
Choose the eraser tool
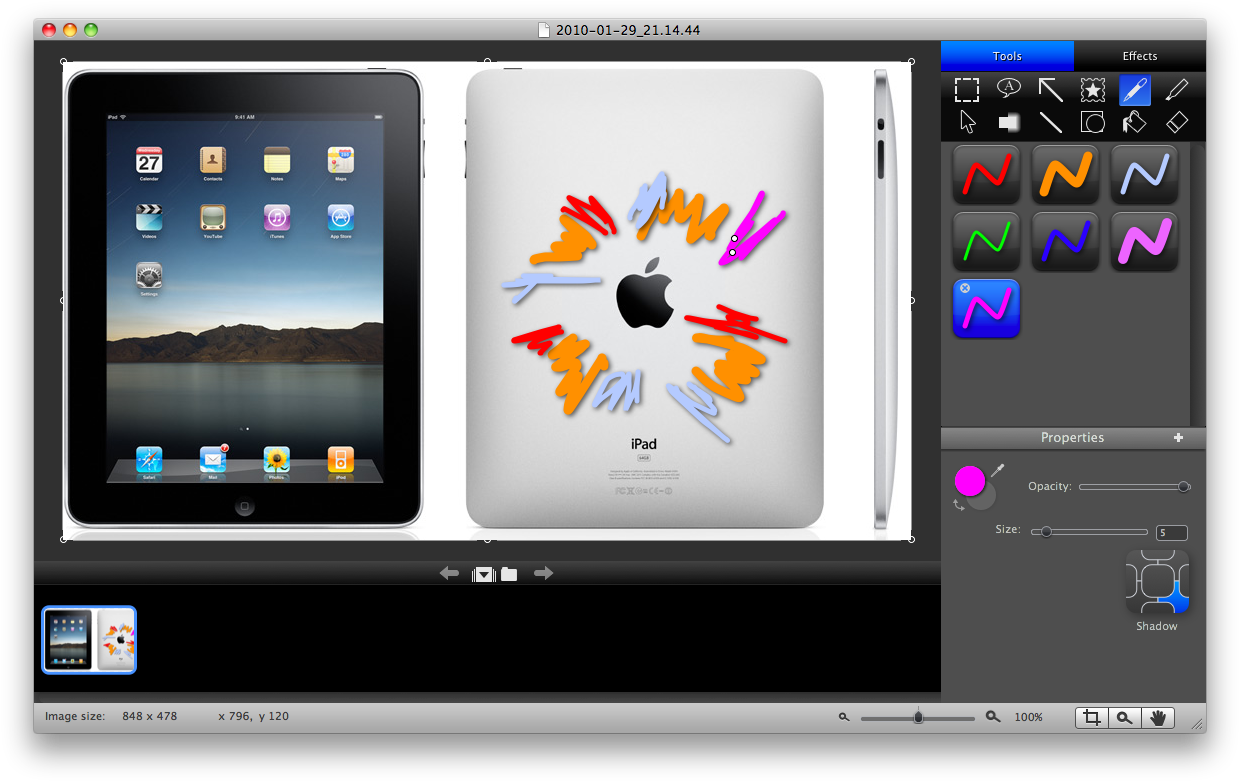point(1177,122)
